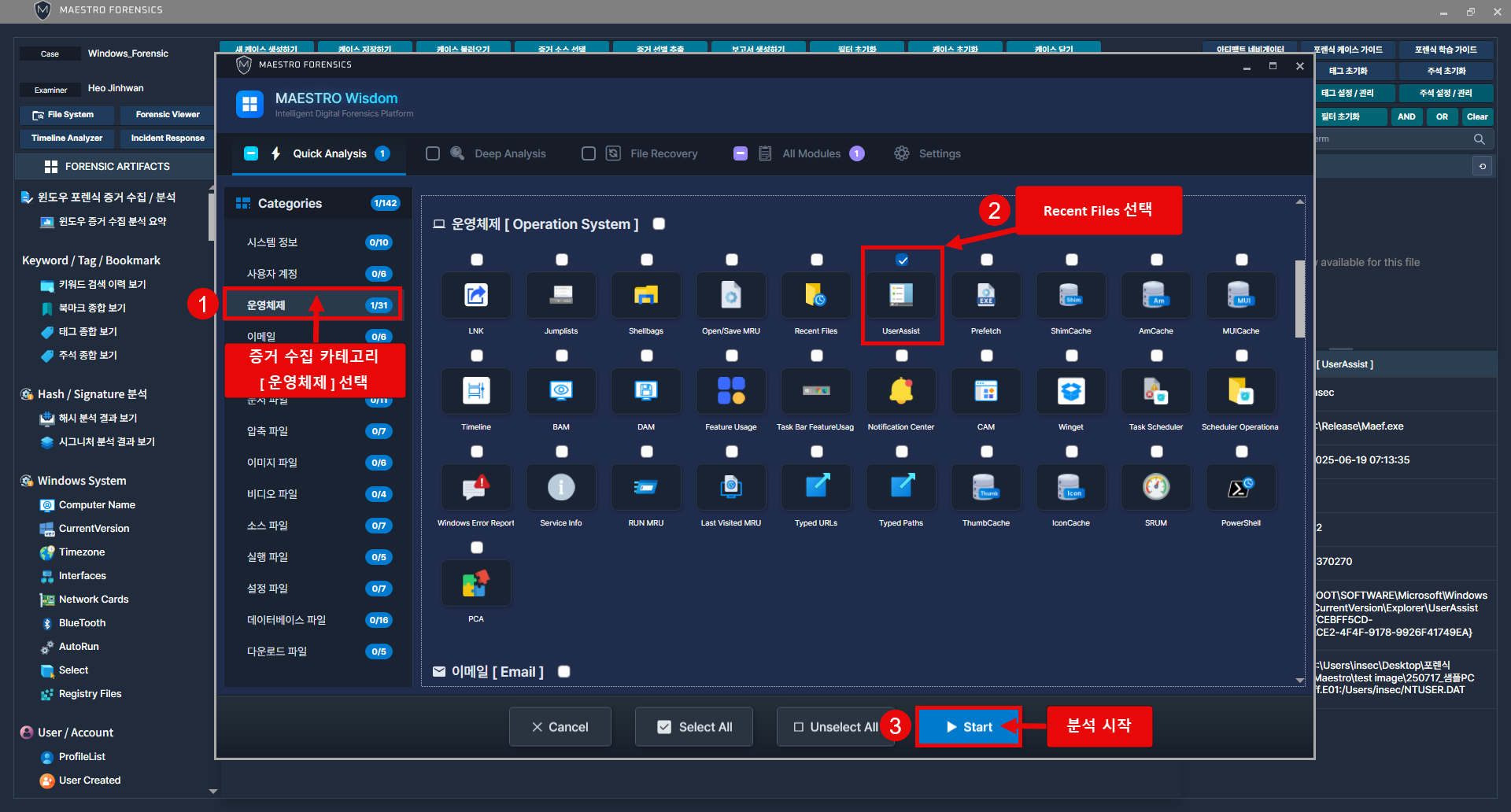Click the Select All button
The height and width of the screenshot is (812, 1511).
[x=694, y=727]
